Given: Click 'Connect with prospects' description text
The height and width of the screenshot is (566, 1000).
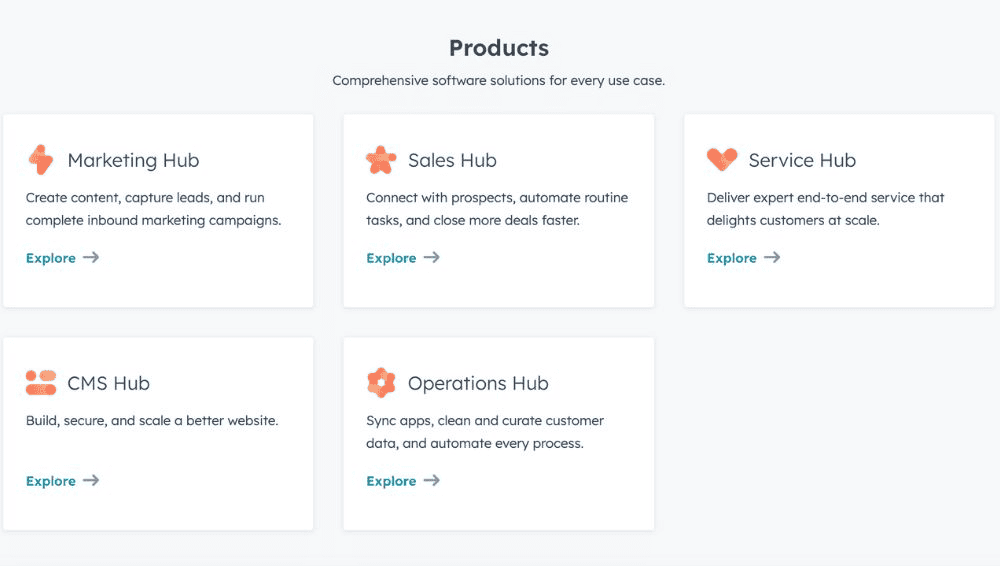Looking at the screenshot, I should [497, 209].
